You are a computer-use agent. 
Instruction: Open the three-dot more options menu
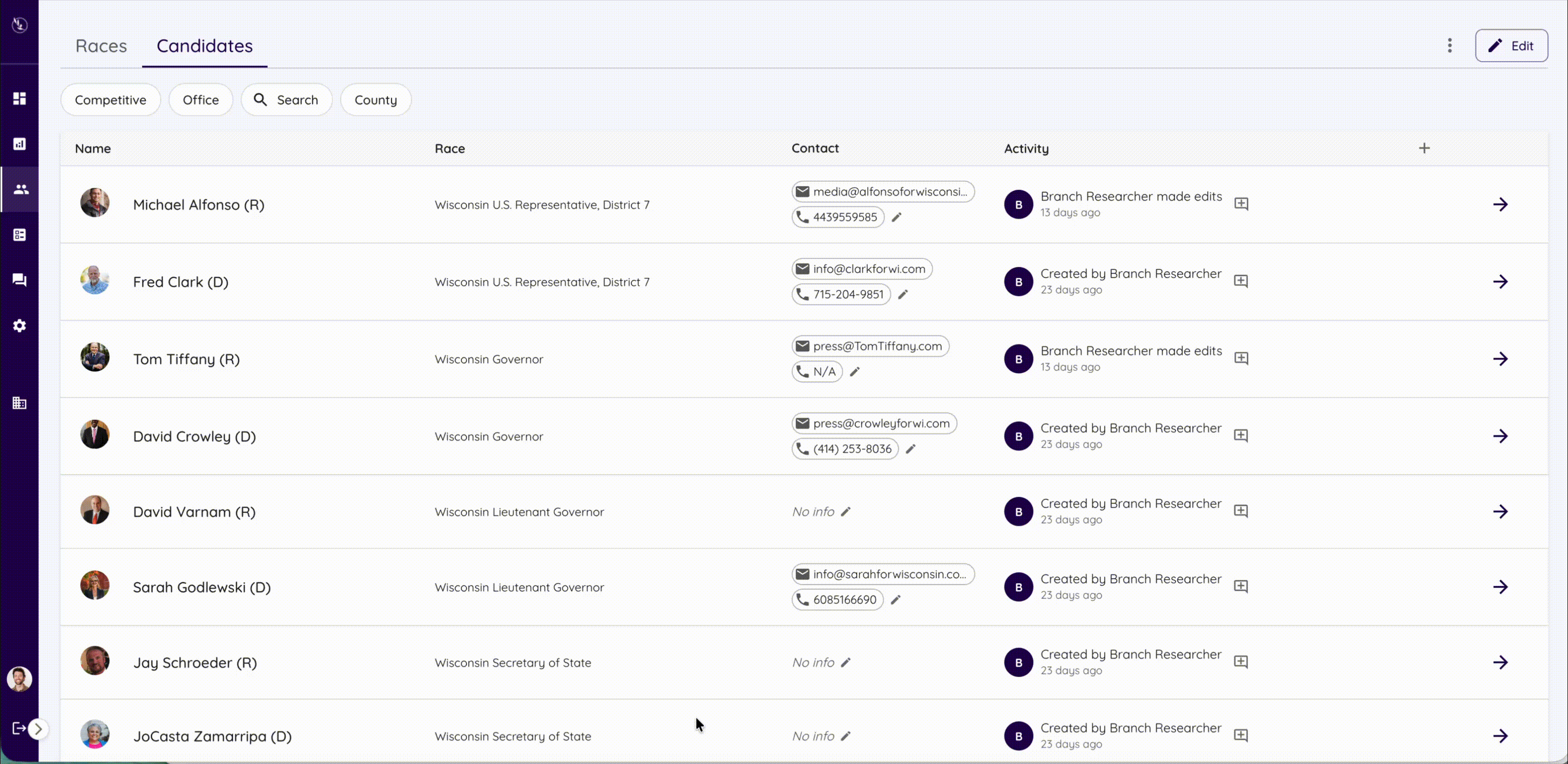tap(1450, 45)
